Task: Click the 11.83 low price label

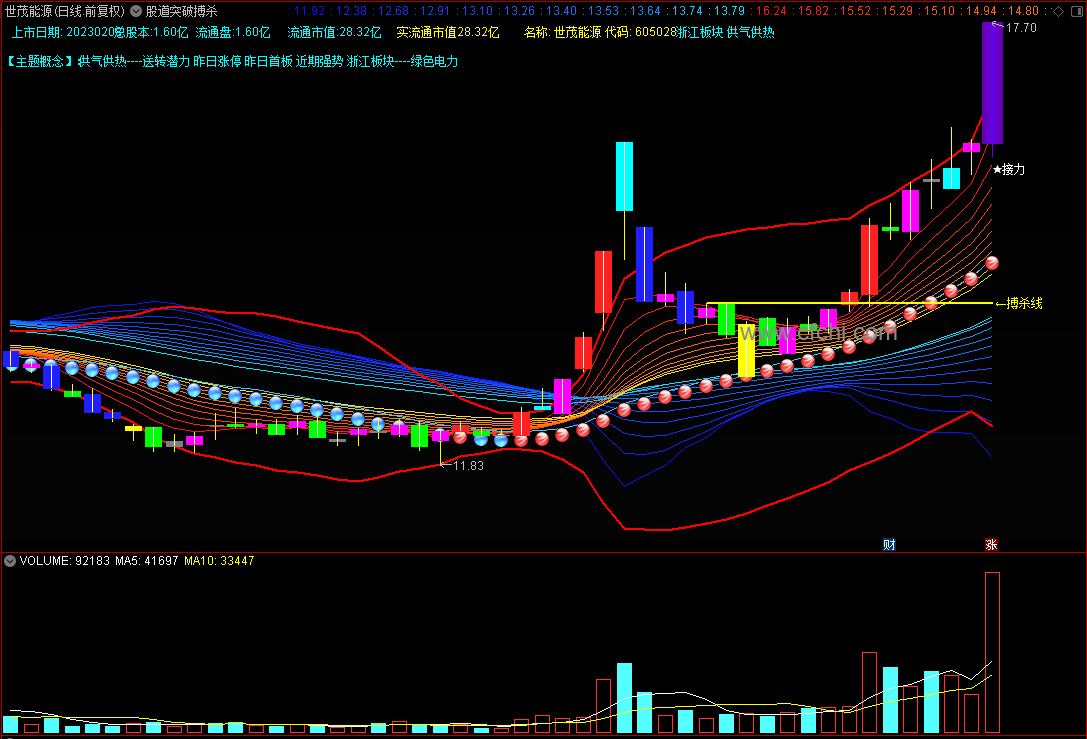Action: (x=468, y=466)
